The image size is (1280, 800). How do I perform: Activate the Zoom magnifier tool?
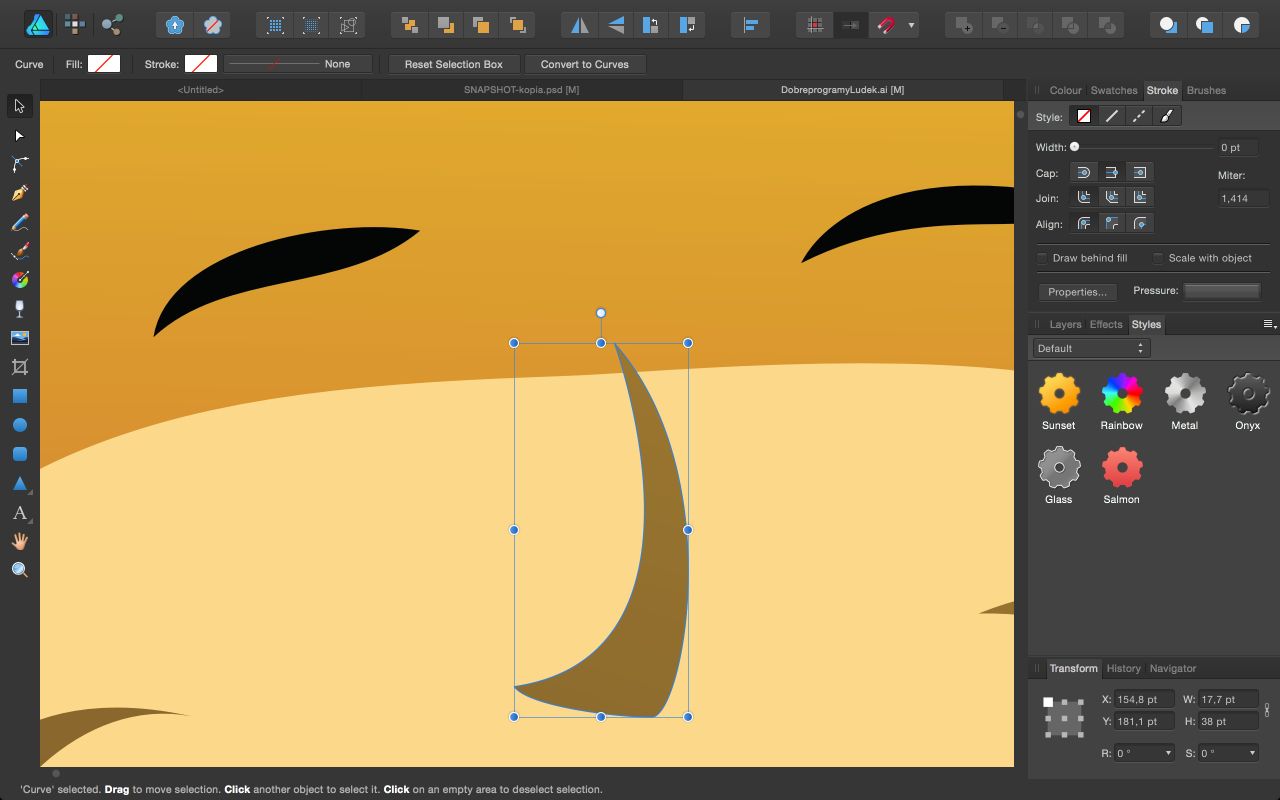pos(19,570)
